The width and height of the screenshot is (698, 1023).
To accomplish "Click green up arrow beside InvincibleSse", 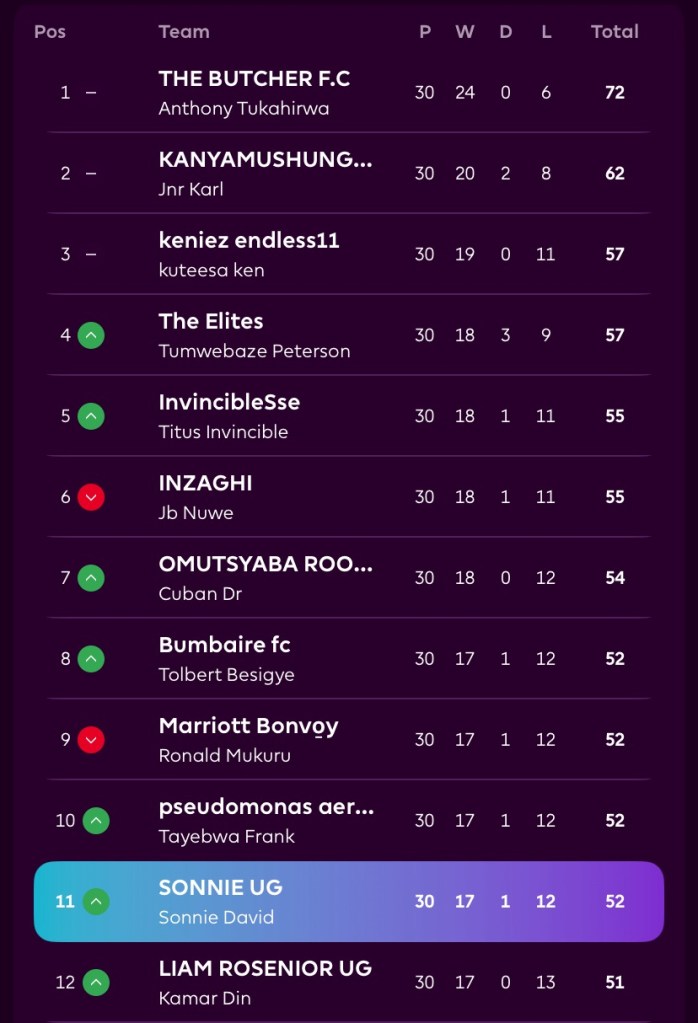I will (x=91, y=416).
